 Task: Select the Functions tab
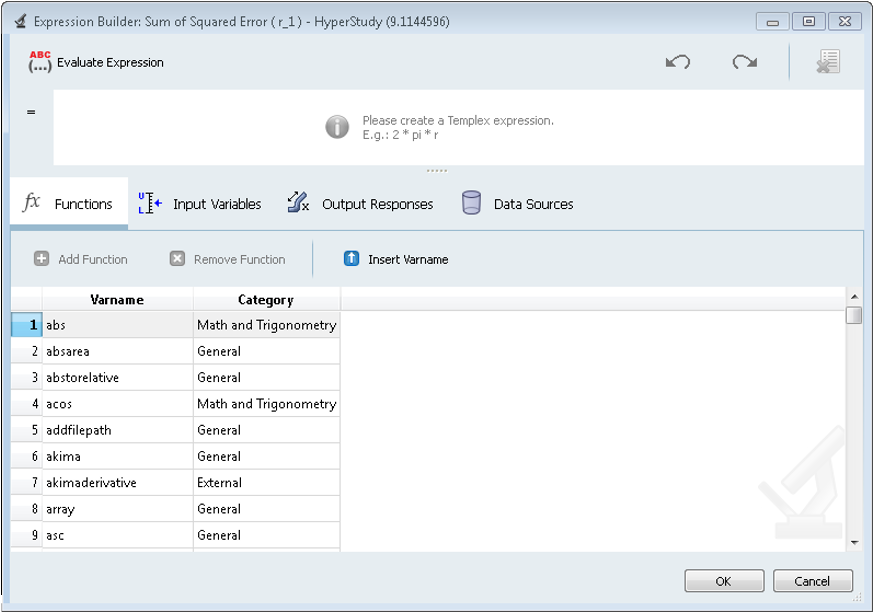pyautogui.click(x=69, y=204)
